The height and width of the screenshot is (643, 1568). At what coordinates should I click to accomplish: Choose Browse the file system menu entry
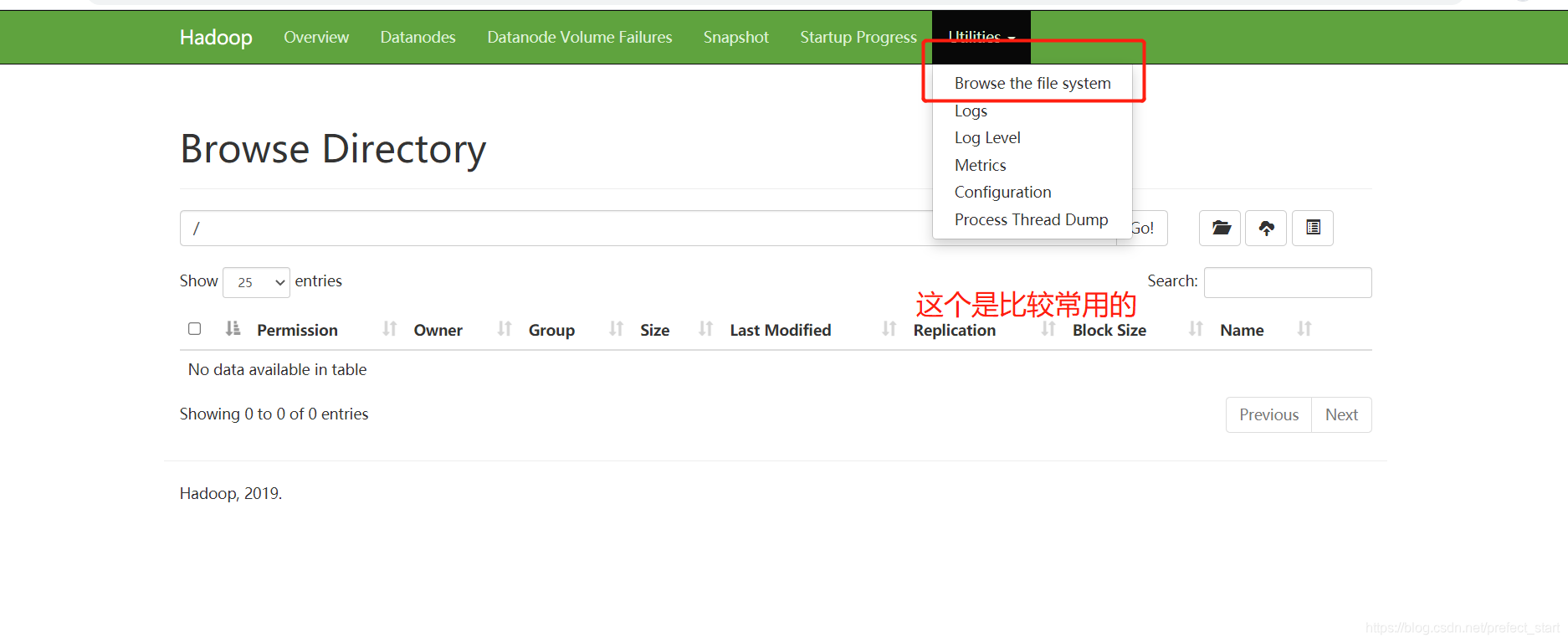pos(1033,83)
